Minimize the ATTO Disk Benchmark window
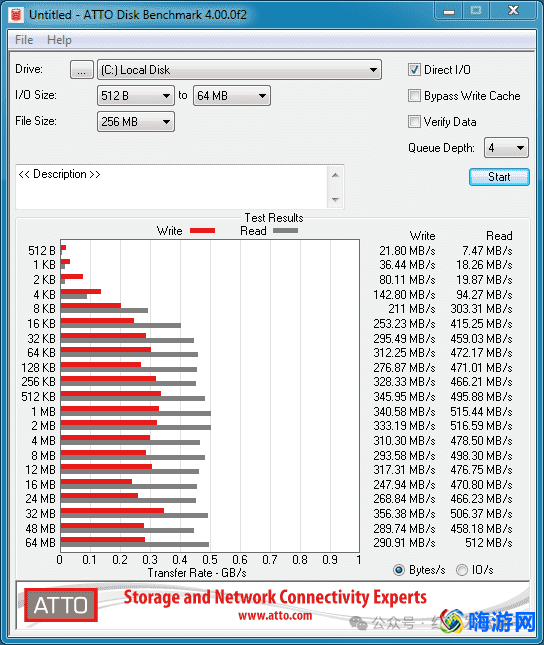The image size is (544, 645). [449, 11]
